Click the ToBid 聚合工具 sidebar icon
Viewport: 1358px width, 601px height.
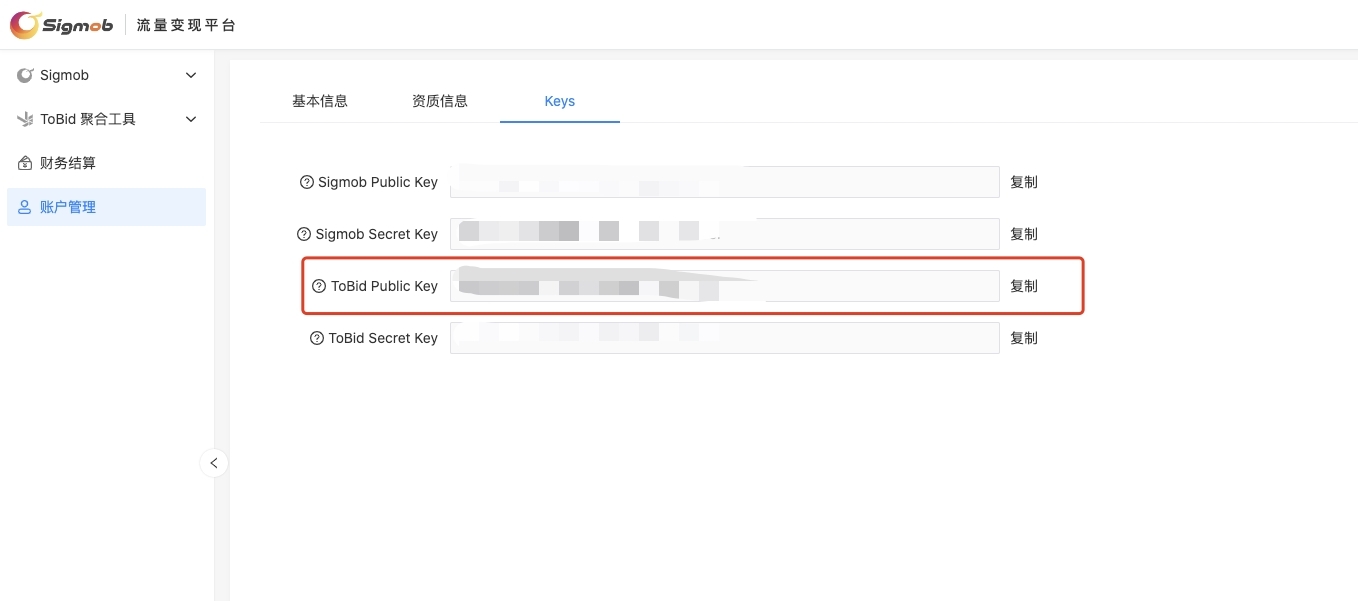click(x=24, y=119)
